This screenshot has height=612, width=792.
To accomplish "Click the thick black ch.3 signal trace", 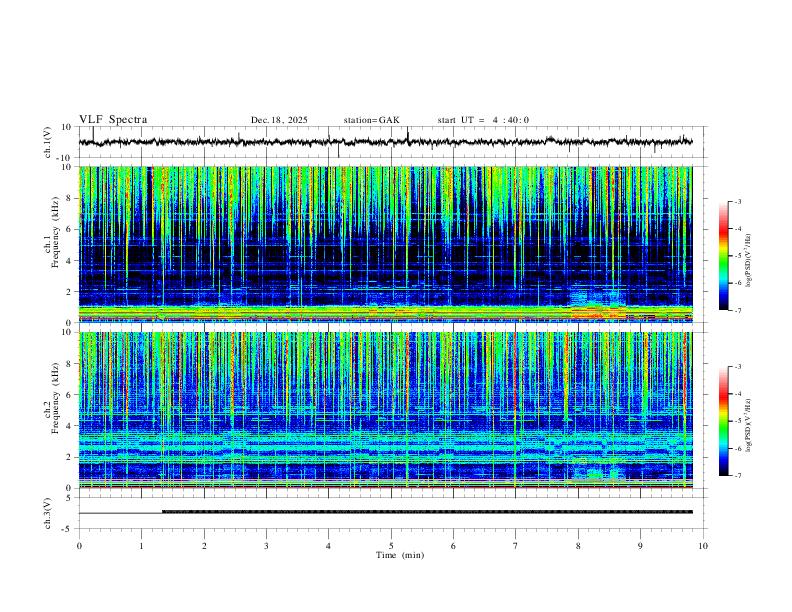I will click(427, 512).
